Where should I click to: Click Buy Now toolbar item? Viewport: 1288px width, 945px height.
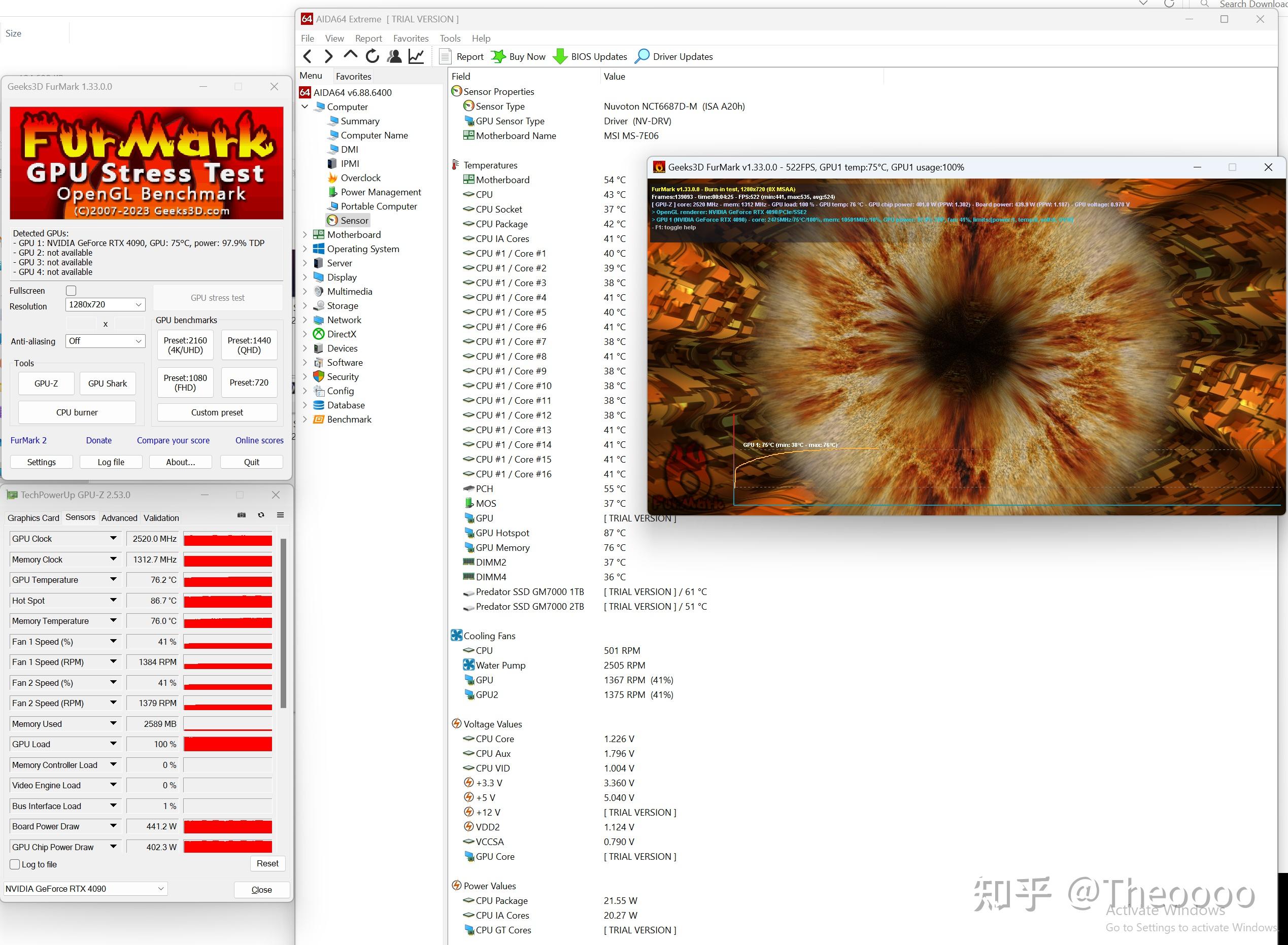[x=519, y=57]
